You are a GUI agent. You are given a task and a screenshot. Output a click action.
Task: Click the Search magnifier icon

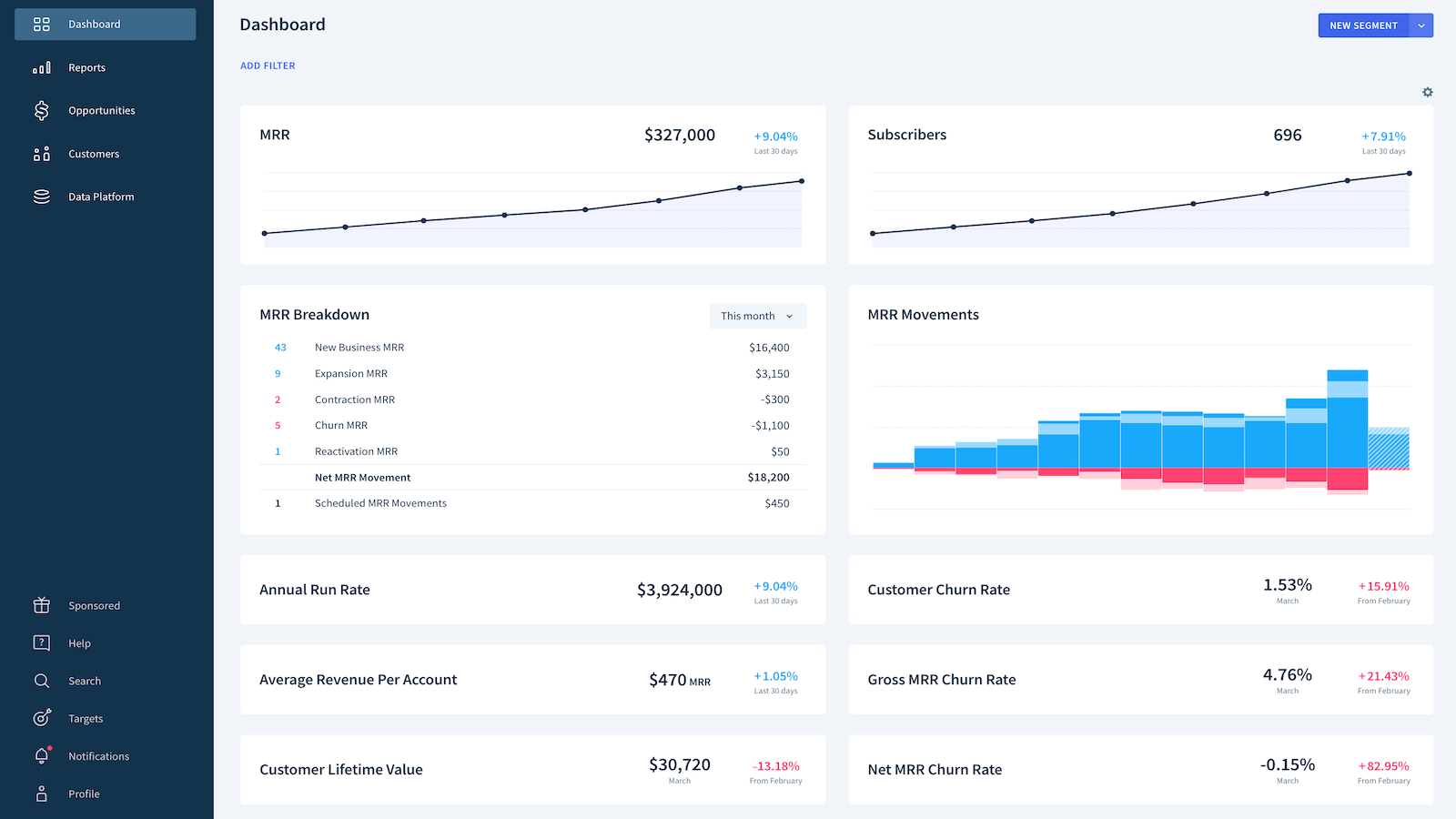pos(42,682)
